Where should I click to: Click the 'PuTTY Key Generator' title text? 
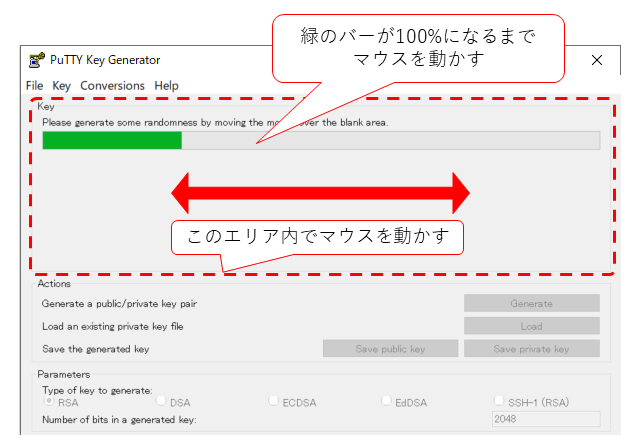[105, 60]
